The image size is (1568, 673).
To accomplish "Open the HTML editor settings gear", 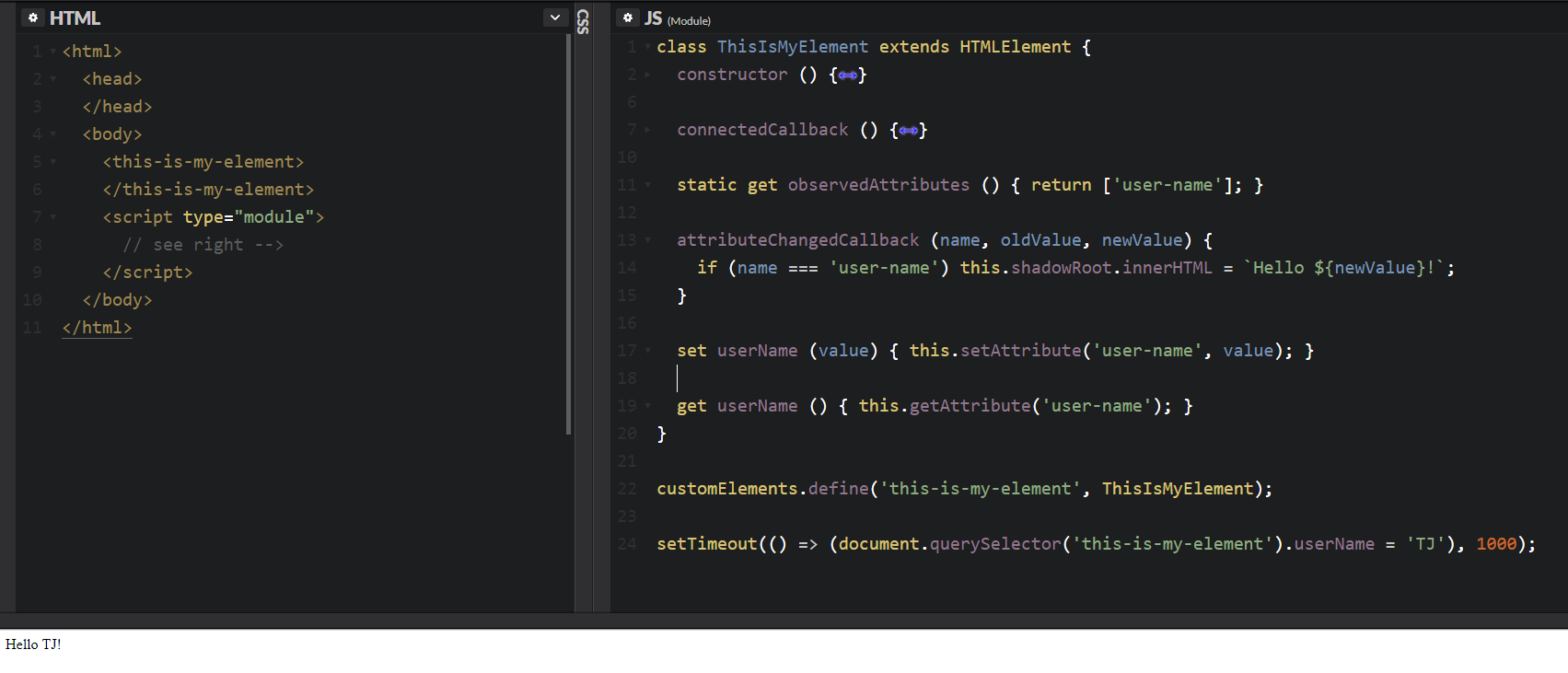I will (33, 17).
